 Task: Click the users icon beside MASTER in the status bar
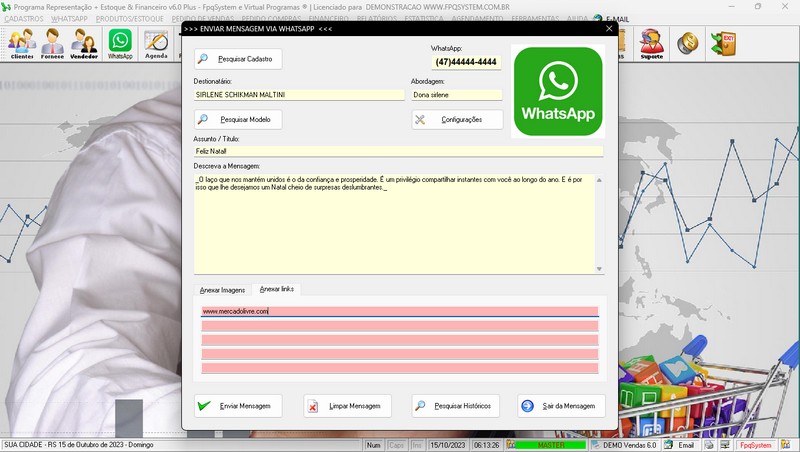(x=511, y=445)
